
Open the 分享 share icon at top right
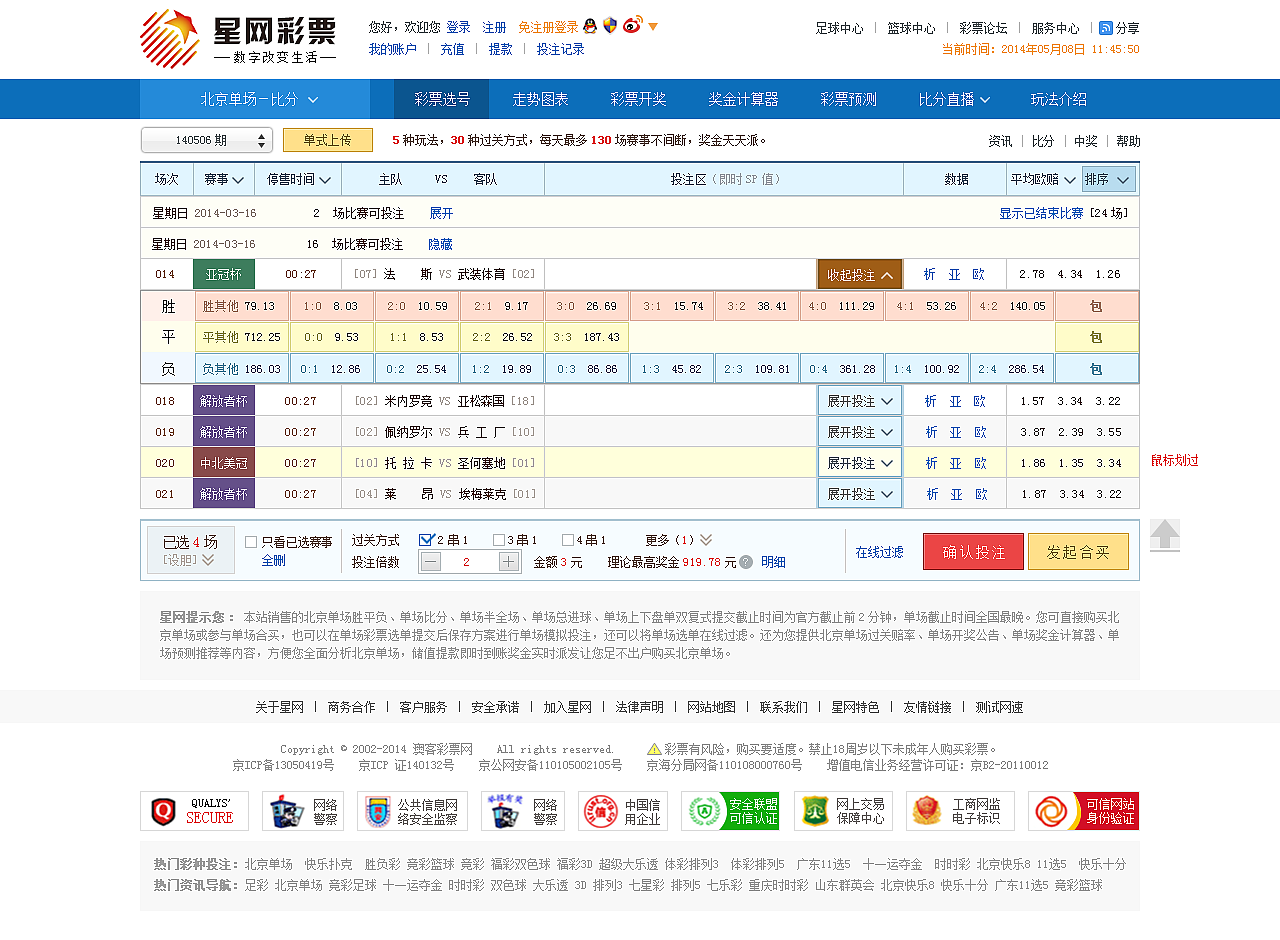click(1104, 28)
